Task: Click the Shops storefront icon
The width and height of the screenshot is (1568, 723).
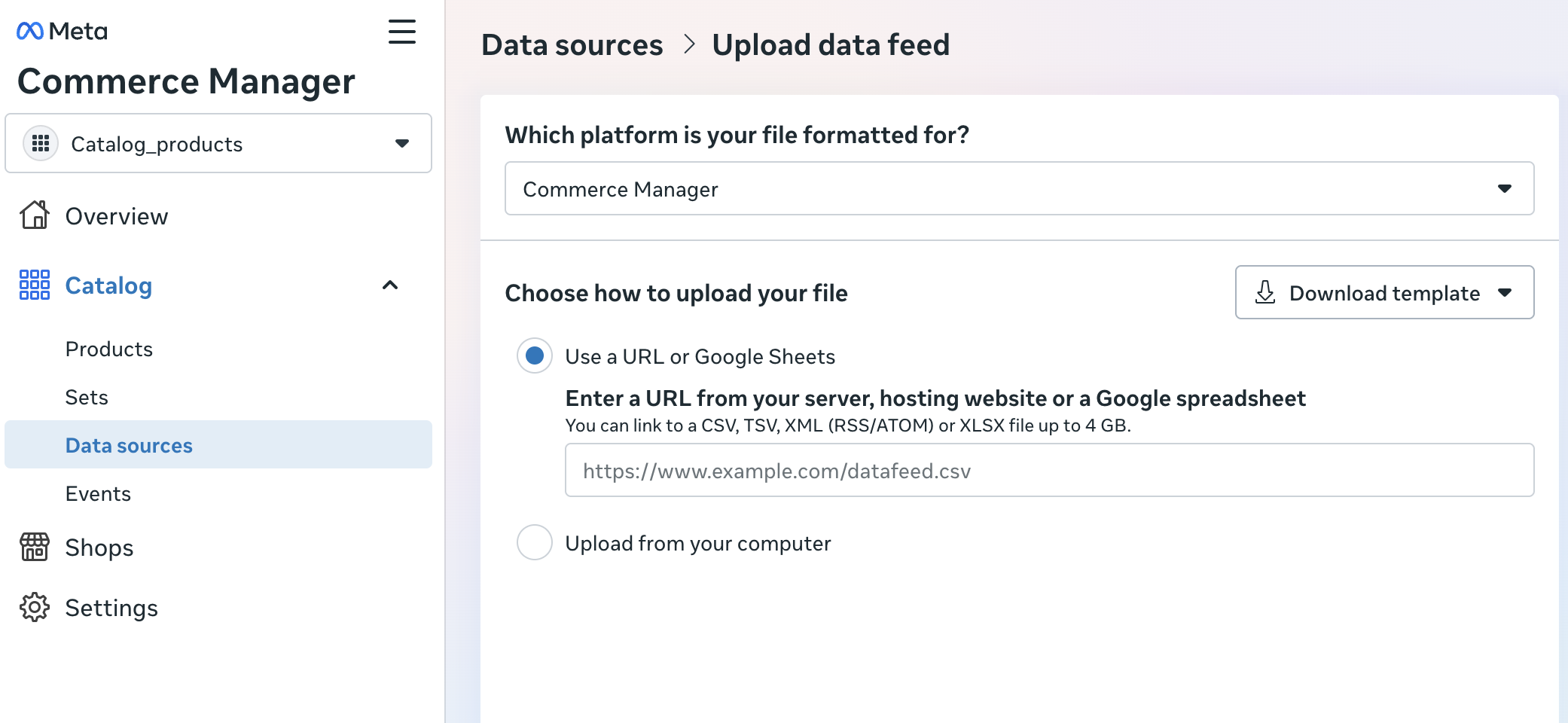Action: tap(35, 547)
